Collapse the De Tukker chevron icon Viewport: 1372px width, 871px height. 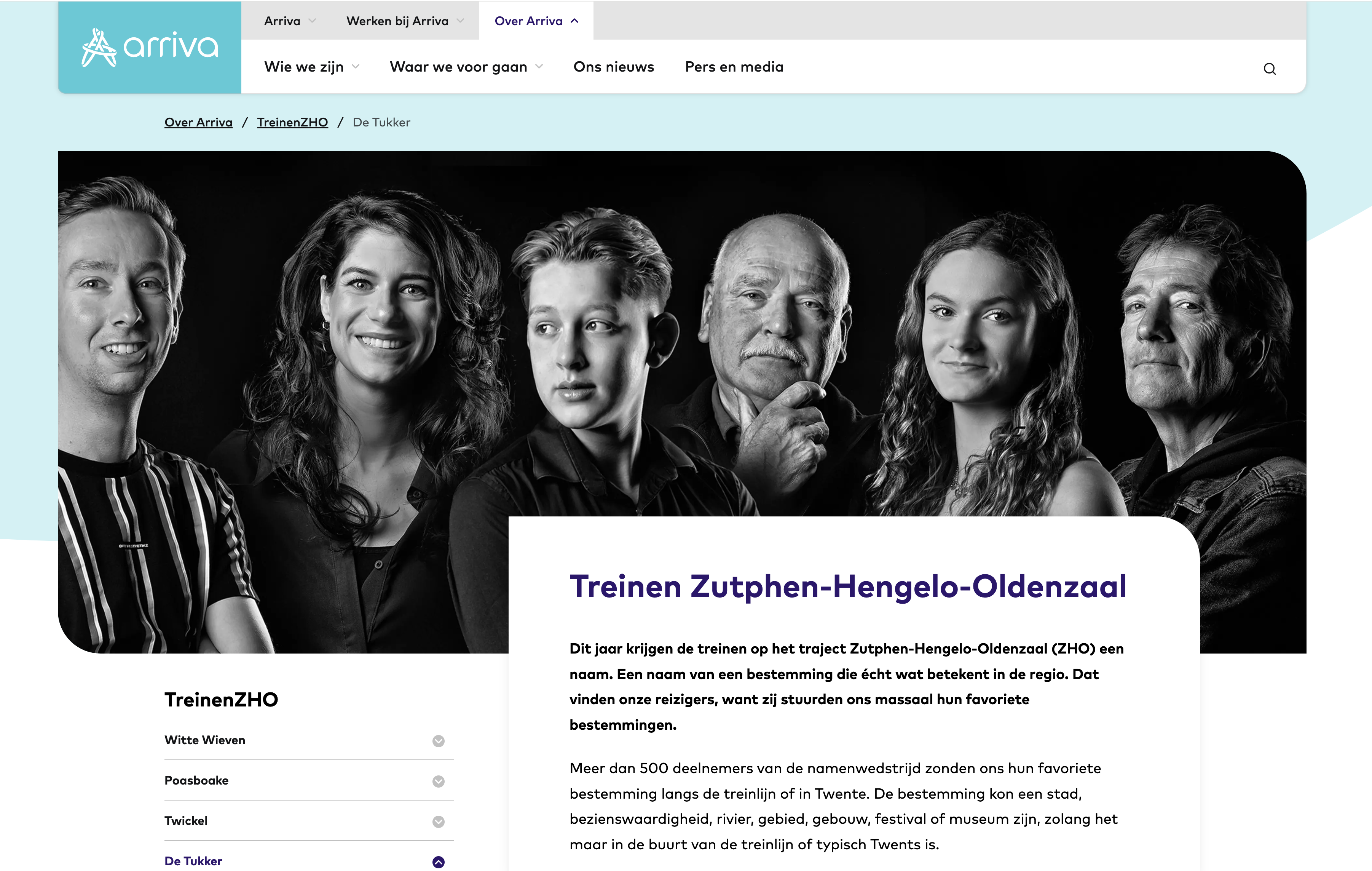pos(438,862)
